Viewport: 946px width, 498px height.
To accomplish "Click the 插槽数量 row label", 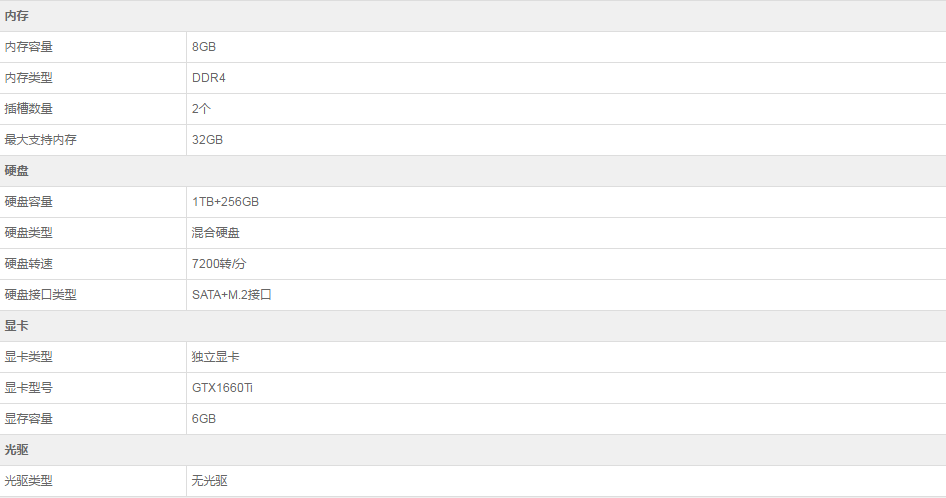I will (28, 109).
